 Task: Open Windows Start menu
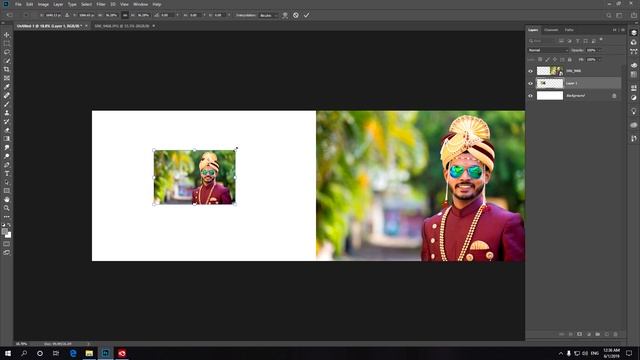8,353
